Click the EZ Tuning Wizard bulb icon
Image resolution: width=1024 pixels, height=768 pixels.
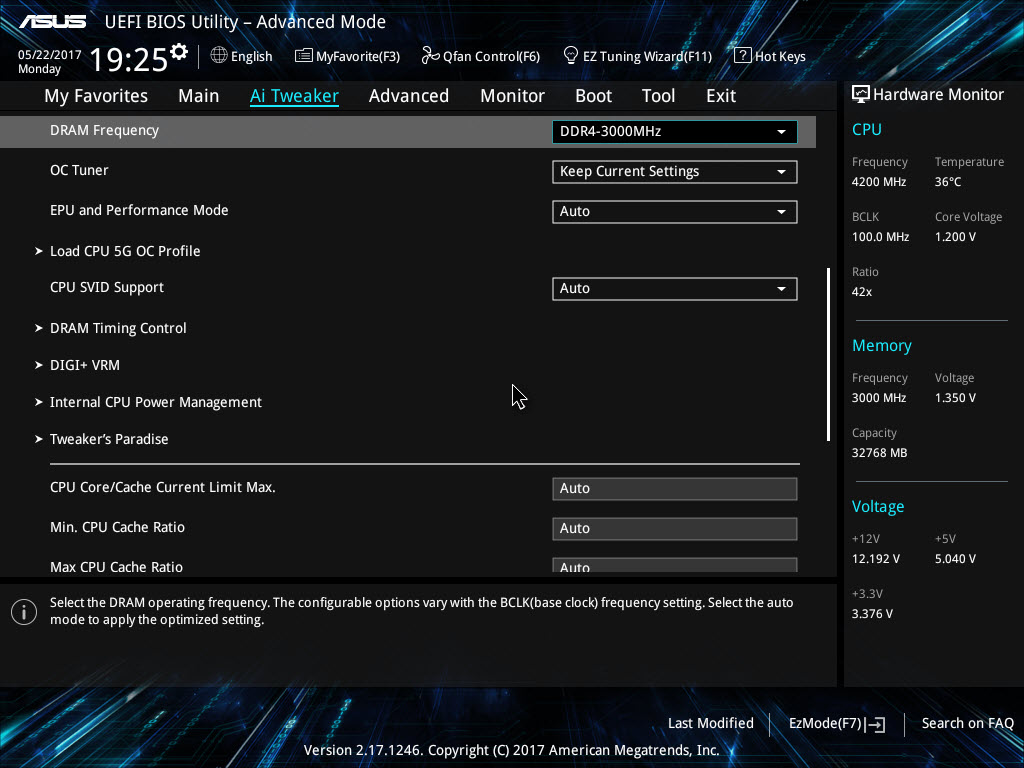click(x=570, y=56)
